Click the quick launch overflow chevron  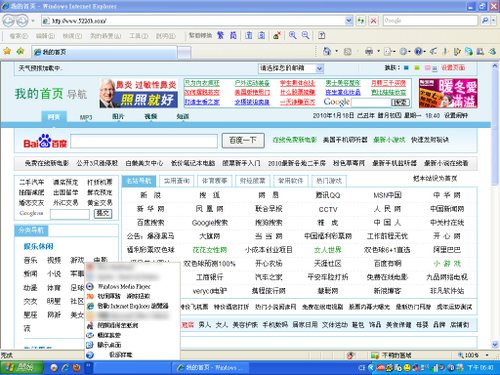click(x=89, y=366)
